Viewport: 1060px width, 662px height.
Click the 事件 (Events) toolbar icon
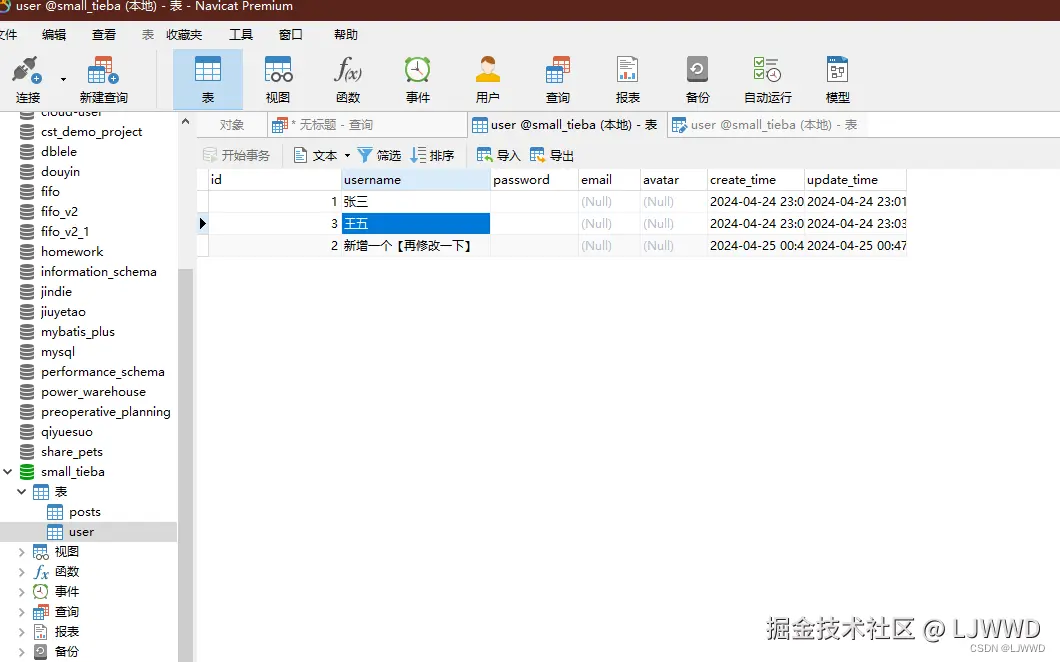[x=417, y=78]
